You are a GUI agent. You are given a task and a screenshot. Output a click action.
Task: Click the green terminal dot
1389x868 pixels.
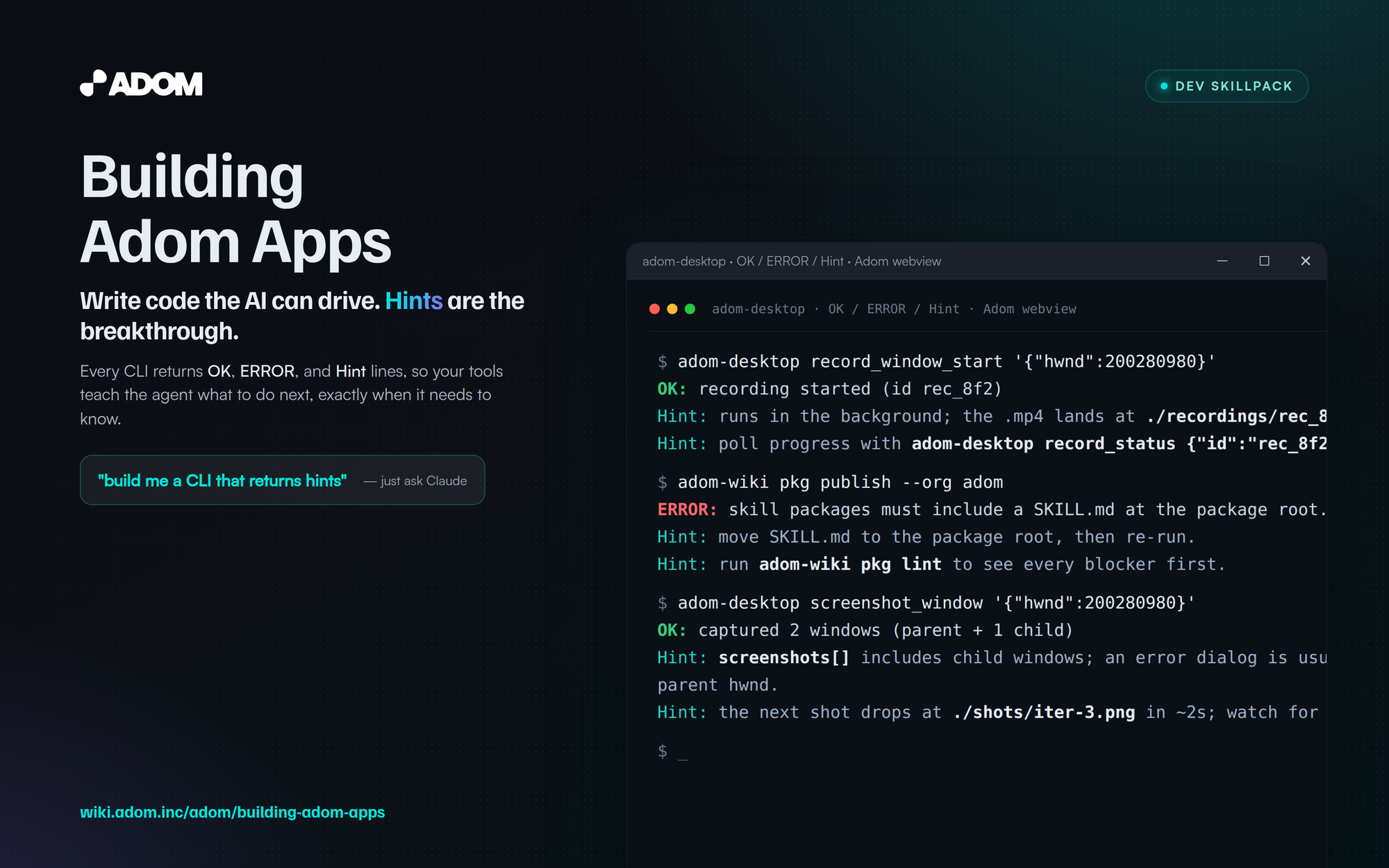[690, 309]
